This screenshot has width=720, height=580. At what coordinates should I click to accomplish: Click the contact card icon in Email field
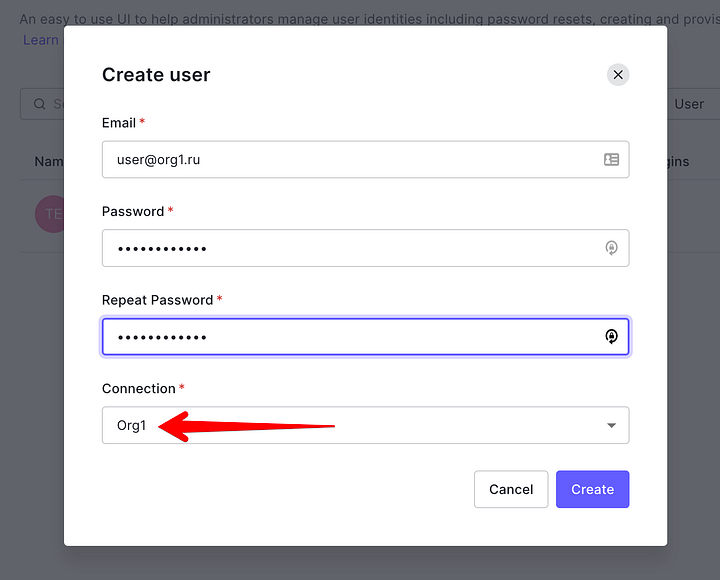point(611,159)
